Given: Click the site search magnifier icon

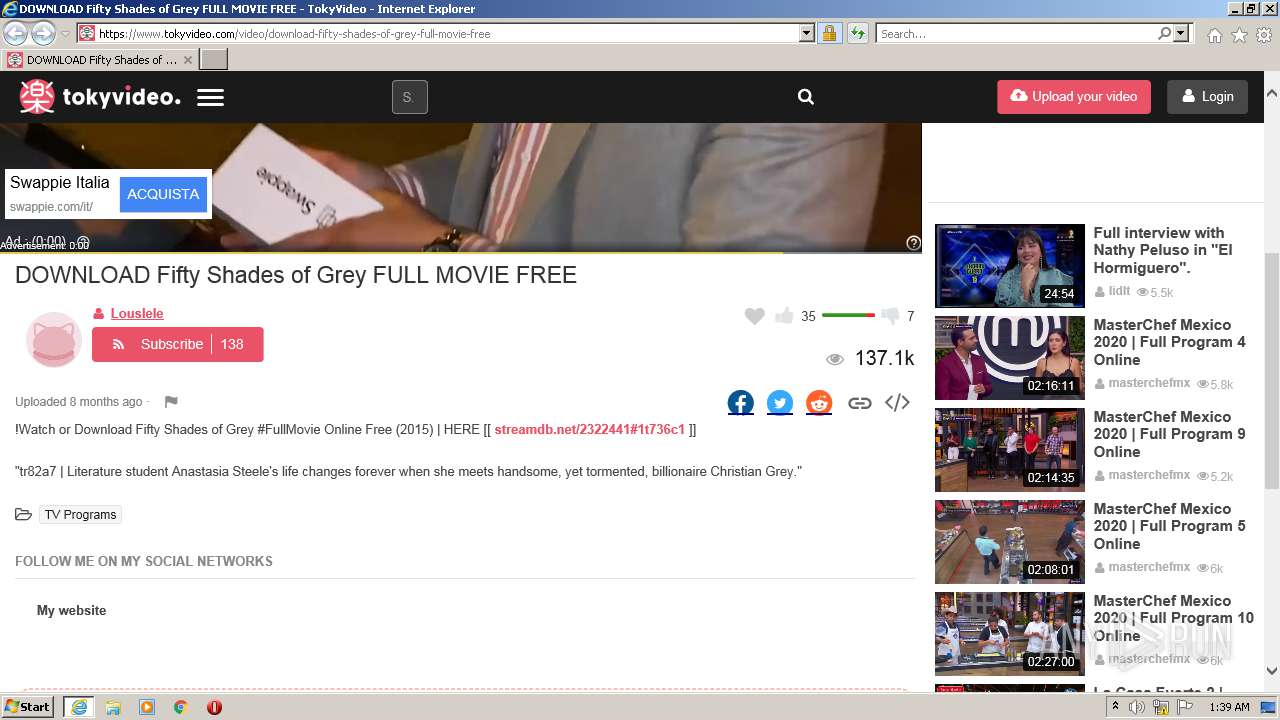Looking at the screenshot, I should [x=806, y=97].
